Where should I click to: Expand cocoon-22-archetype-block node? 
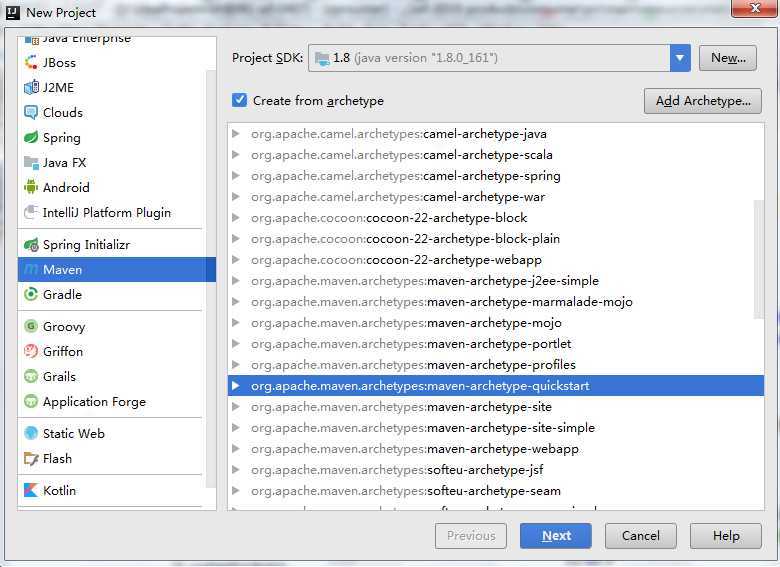pyautogui.click(x=236, y=218)
